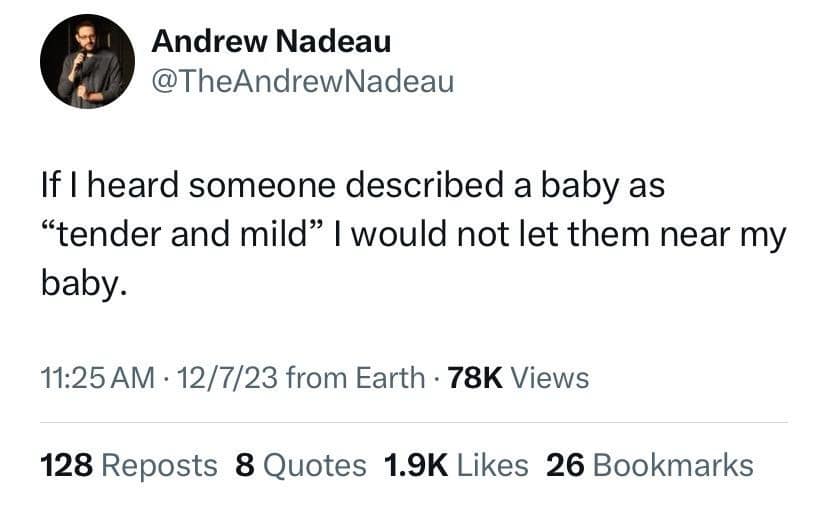This screenshot has width=828, height=506.
Task: Open the 11:25 AM timestamp link
Action: point(97,378)
